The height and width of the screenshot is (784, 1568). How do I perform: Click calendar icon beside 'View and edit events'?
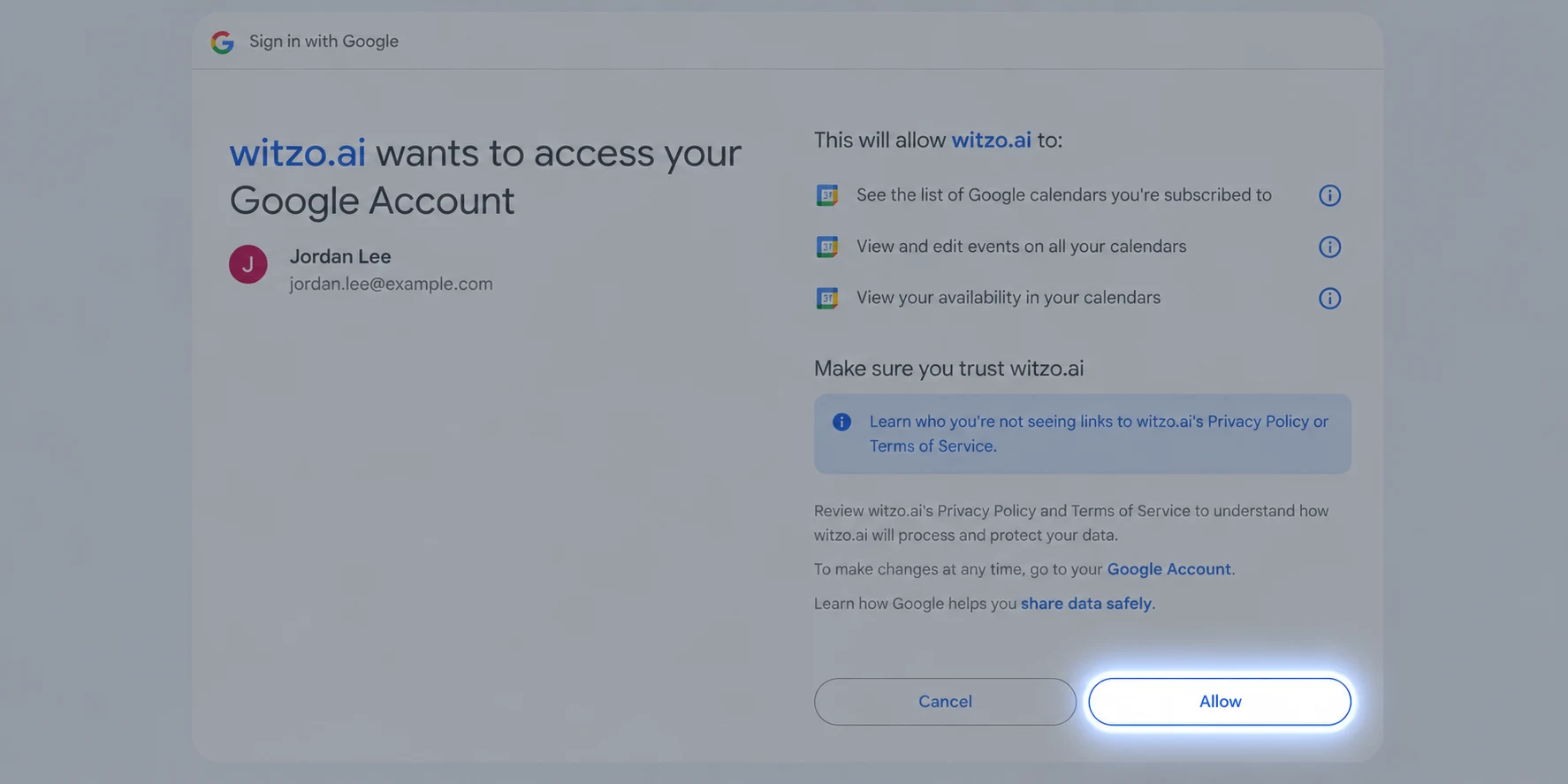click(x=827, y=247)
